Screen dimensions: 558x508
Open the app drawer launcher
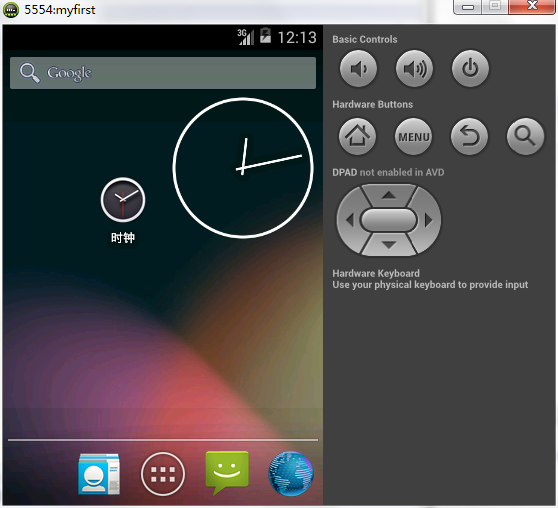[x=163, y=474]
